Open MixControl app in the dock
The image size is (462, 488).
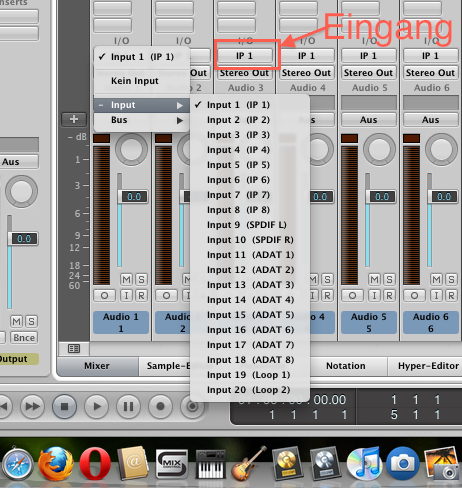click(171, 464)
